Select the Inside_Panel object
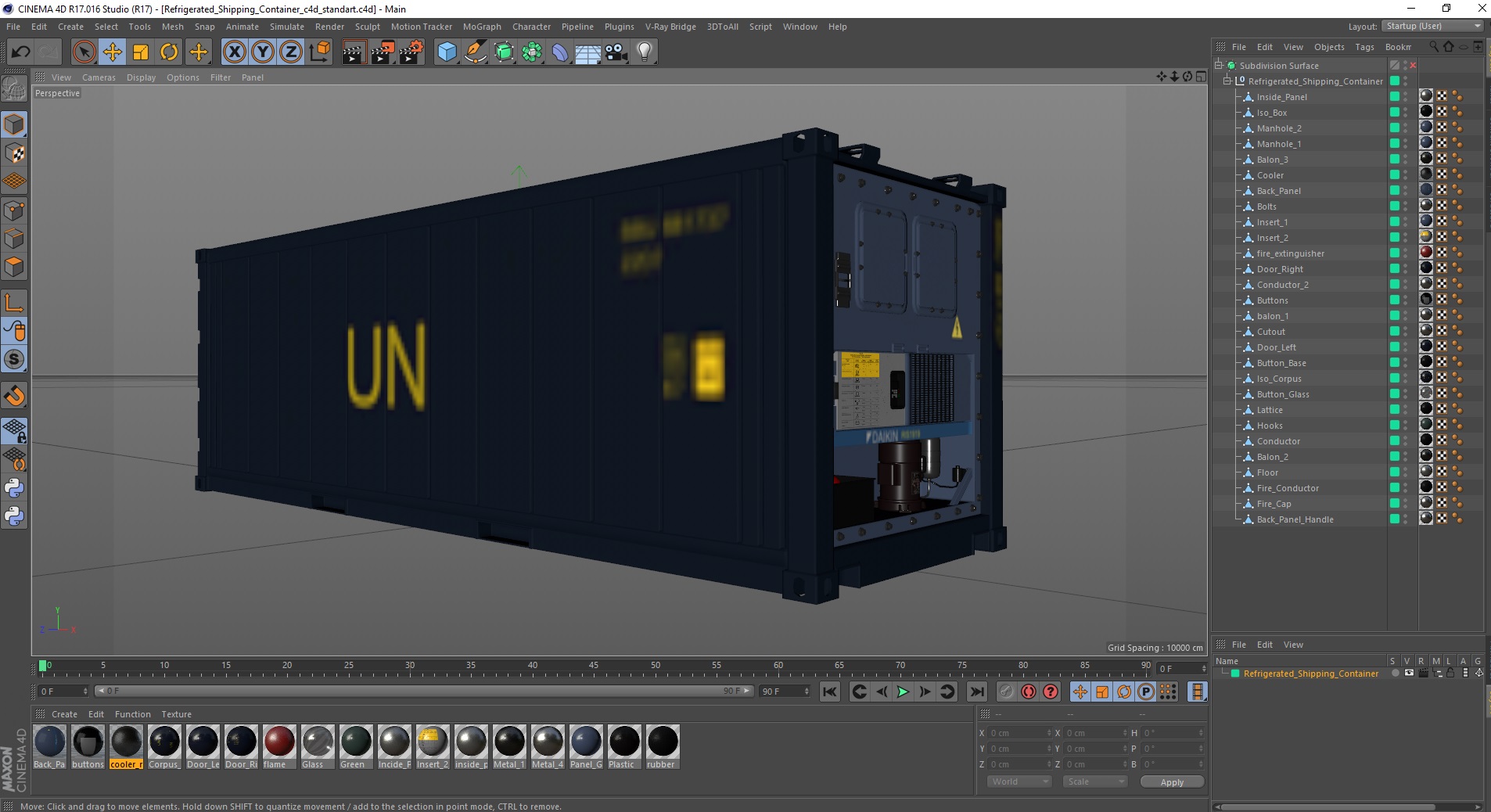Screen dimensions: 1491x812 tap(1281, 97)
